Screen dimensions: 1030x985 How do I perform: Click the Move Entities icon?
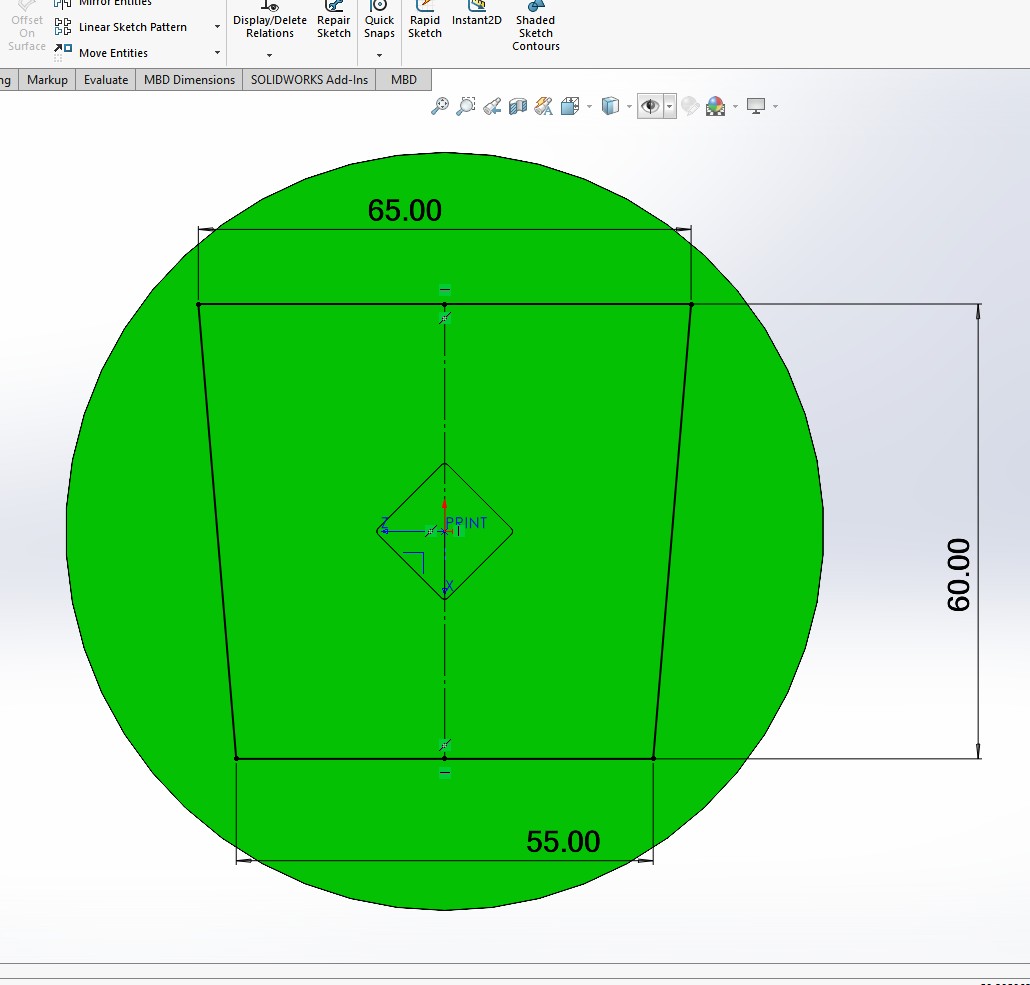click(63, 51)
